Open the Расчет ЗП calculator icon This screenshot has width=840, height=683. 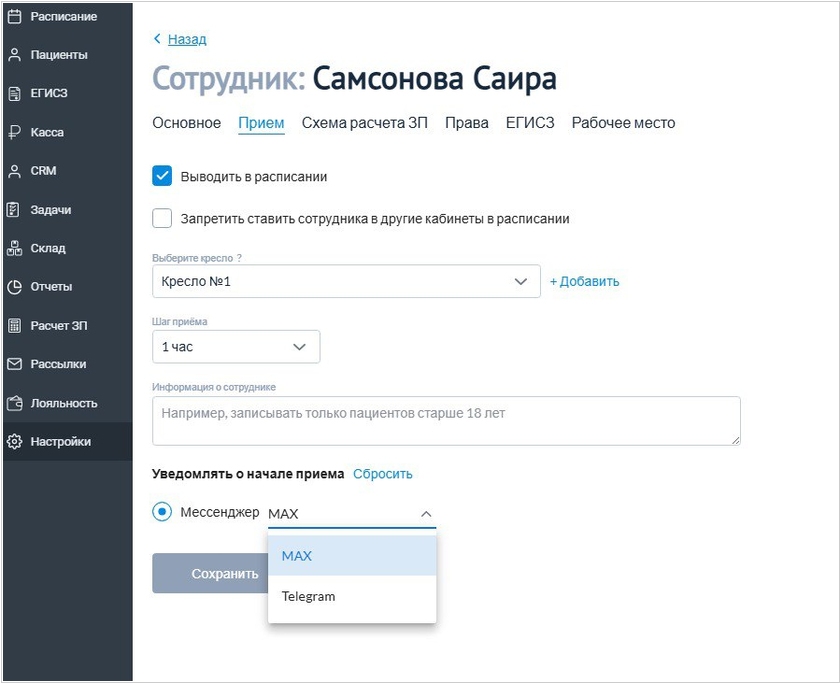click(14, 326)
